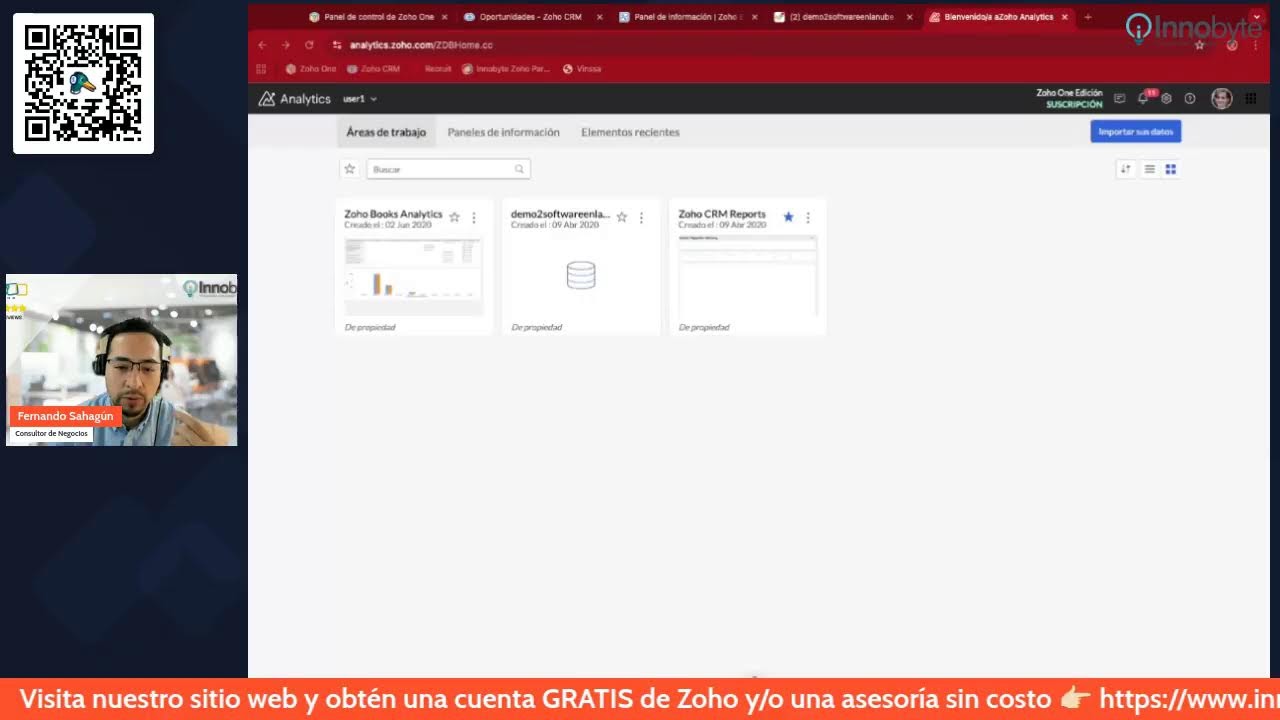The width and height of the screenshot is (1280, 720).
Task: Click the Buscar search field
Action: pos(448,169)
